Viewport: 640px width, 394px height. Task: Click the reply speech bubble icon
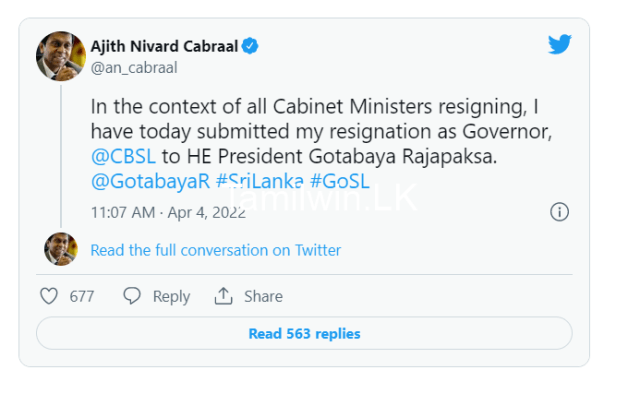click(132, 296)
